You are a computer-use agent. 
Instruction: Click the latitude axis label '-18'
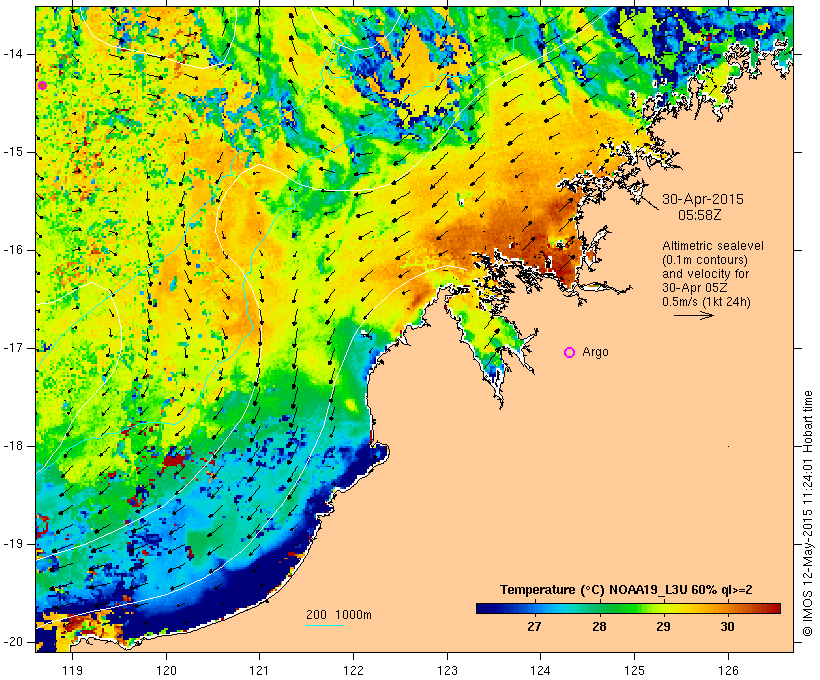[12, 446]
